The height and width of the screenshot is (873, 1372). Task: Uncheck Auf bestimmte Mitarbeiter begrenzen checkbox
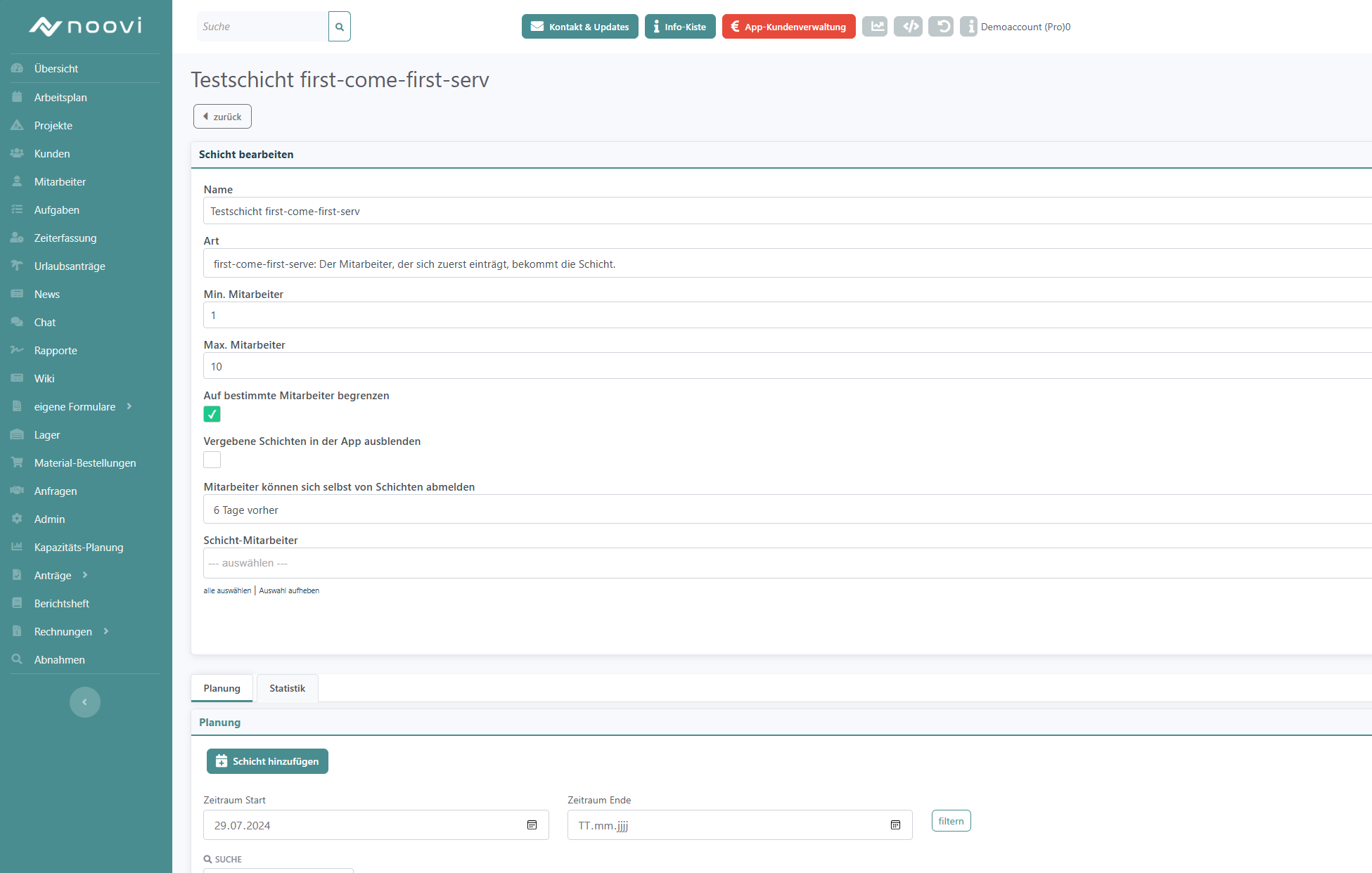[212, 414]
